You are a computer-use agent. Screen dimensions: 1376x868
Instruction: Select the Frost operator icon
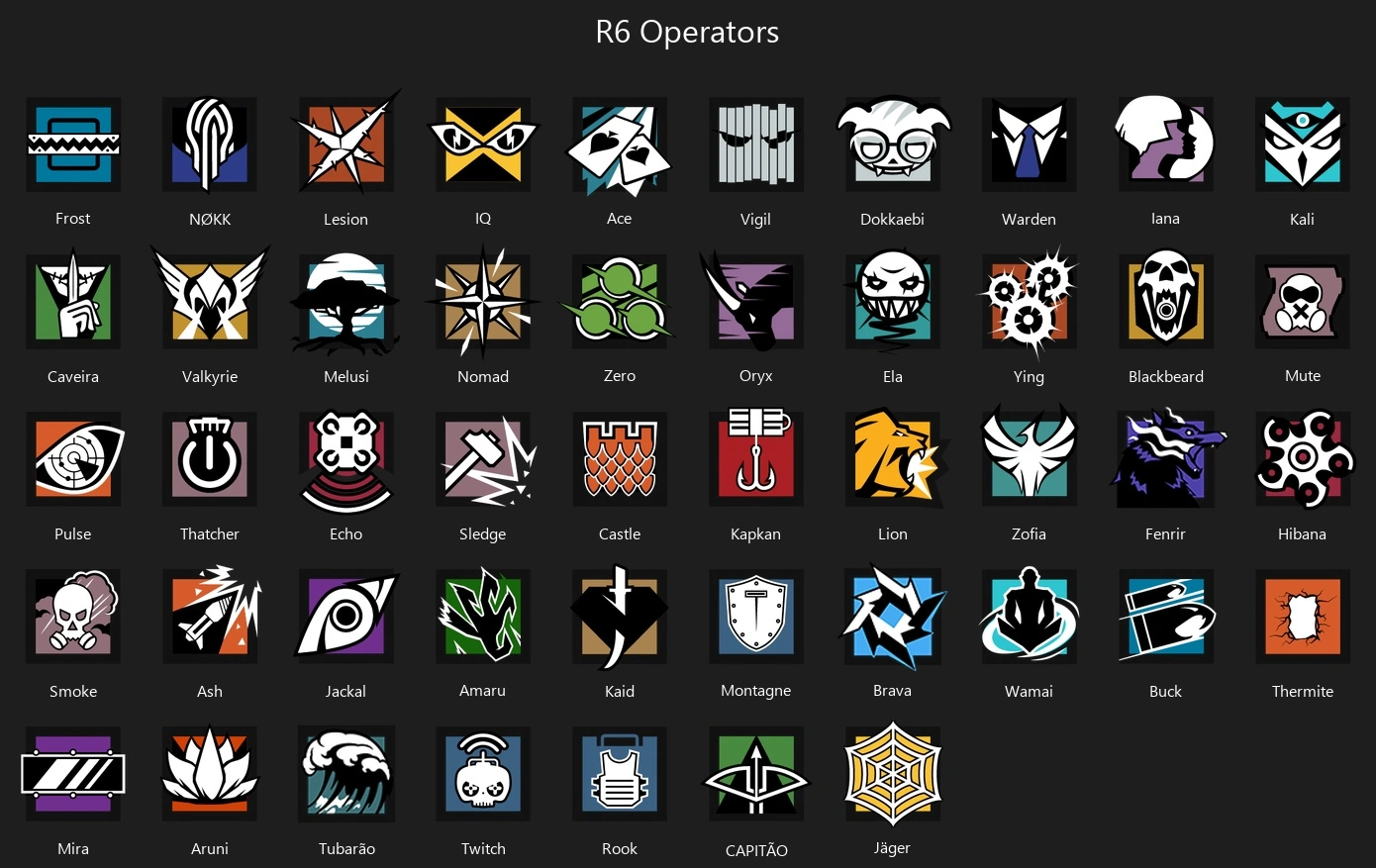(73, 144)
